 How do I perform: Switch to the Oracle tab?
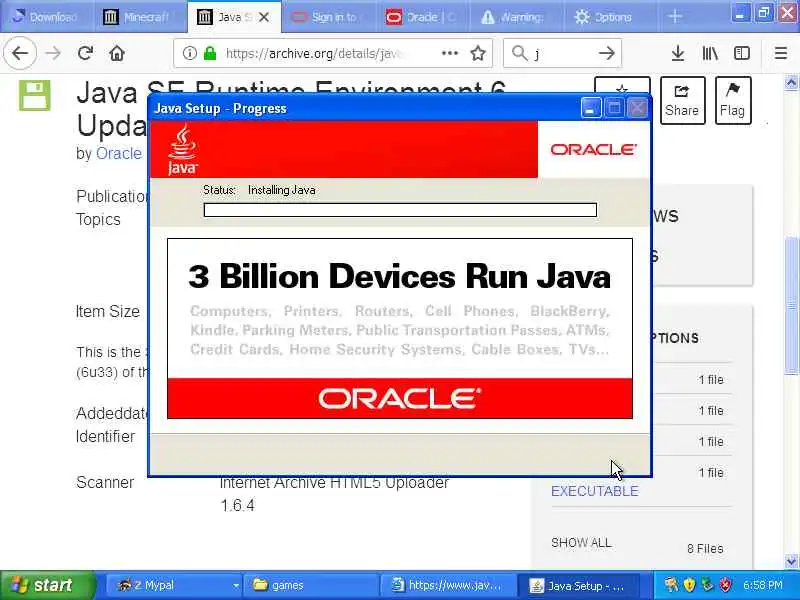424,17
